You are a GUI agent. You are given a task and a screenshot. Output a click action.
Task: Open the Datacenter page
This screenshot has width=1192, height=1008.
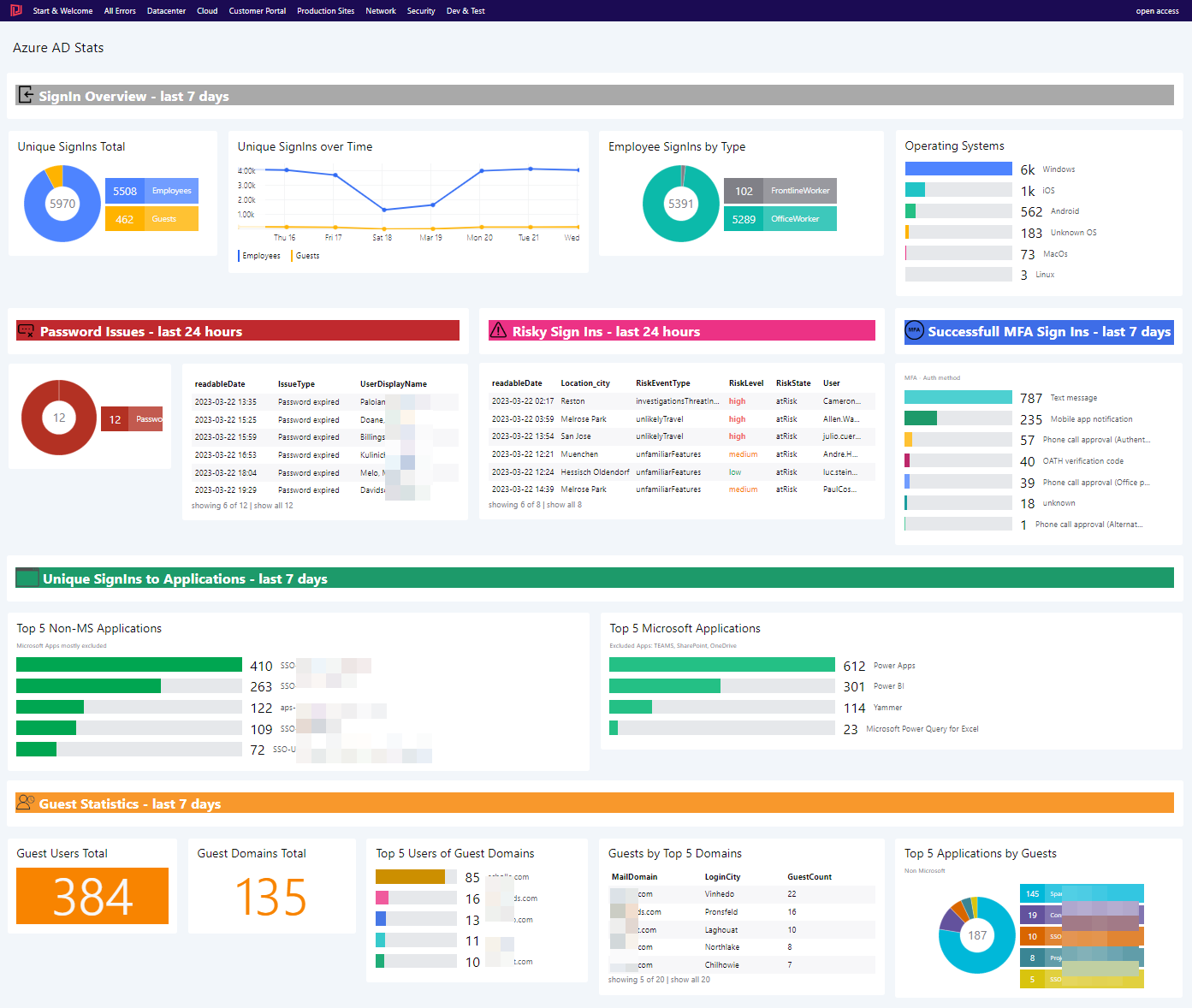click(166, 10)
